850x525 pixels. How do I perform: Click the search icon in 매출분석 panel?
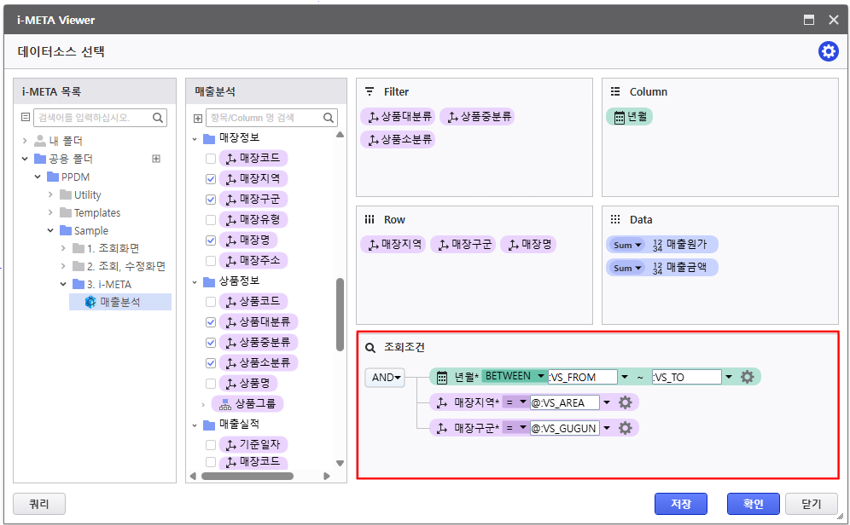329,118
